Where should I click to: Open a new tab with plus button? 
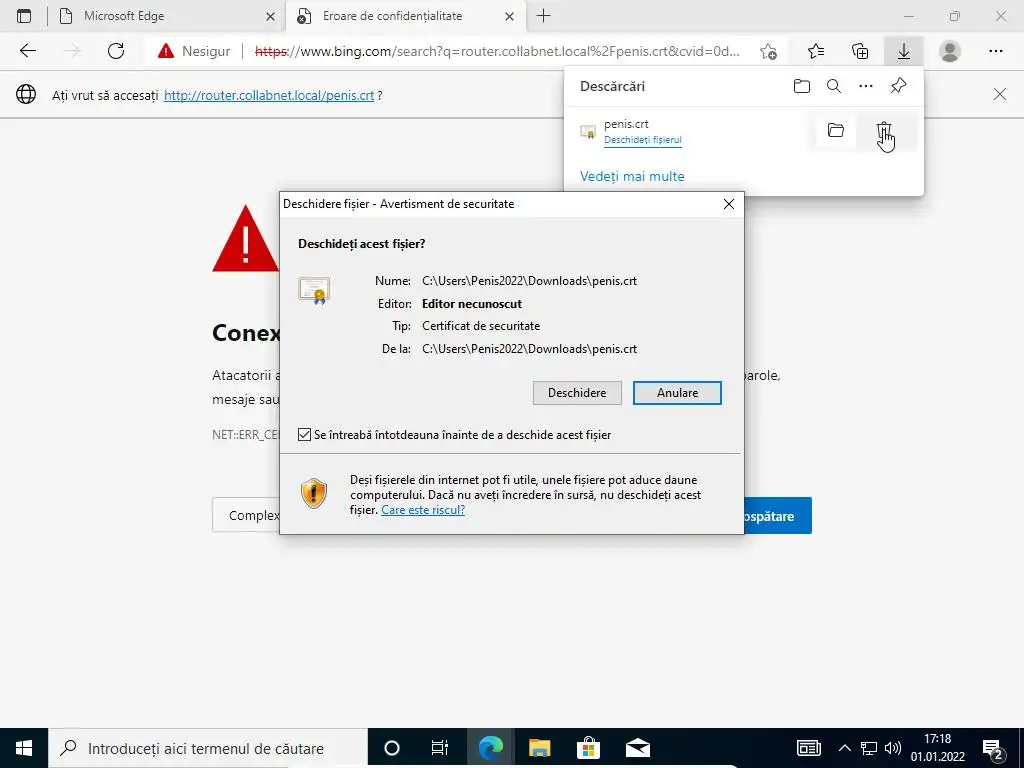point(543,16)
